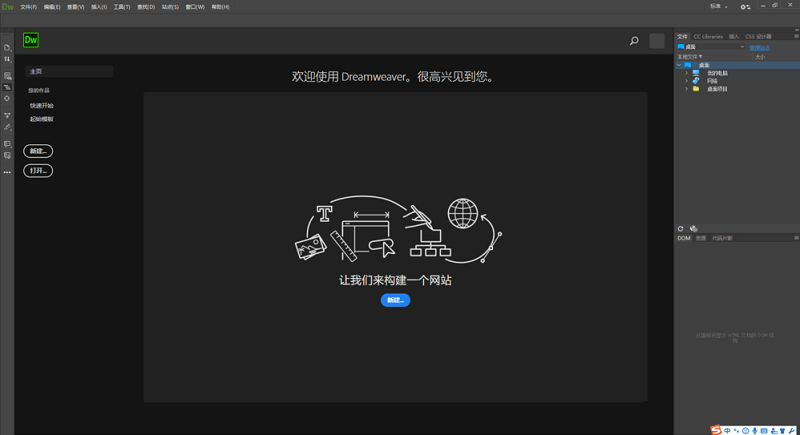
Task: Expand the 网络 tree node
Action: (686, 81)
